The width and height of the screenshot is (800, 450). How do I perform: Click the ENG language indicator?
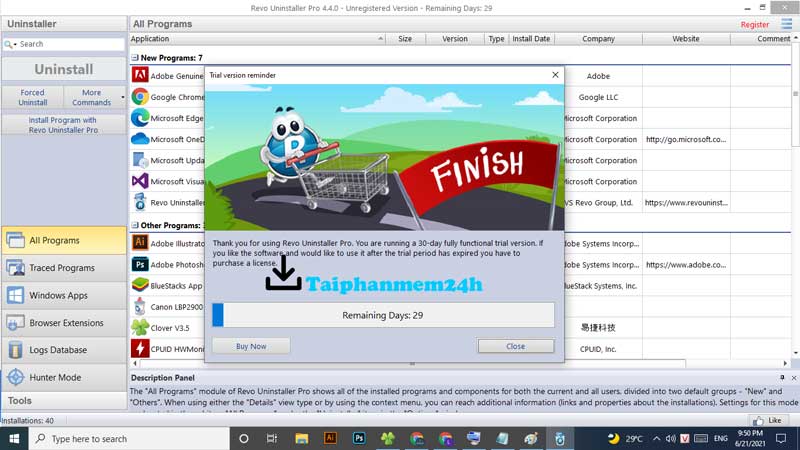[x=720, y=438]
